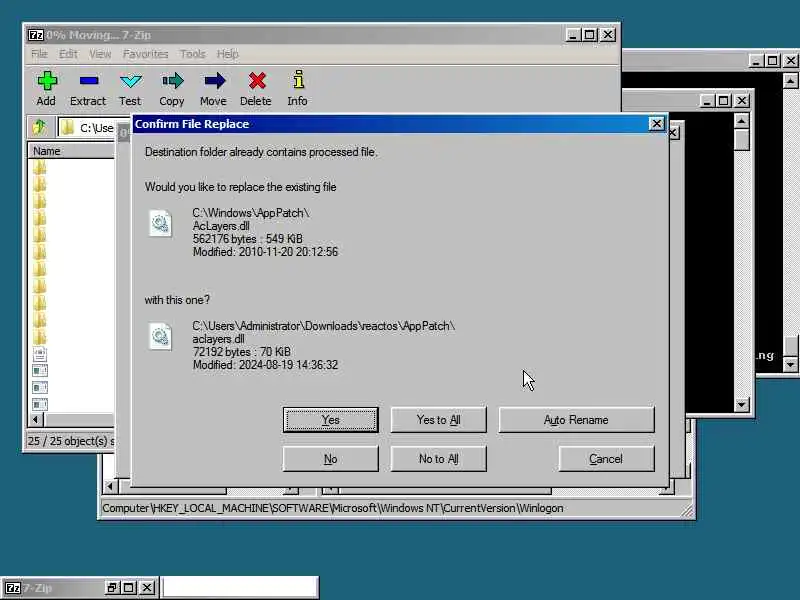The height and width of the screenshot is (600, 800).
Task: Click the first folder in the file list
Action: tap(40, 167)
